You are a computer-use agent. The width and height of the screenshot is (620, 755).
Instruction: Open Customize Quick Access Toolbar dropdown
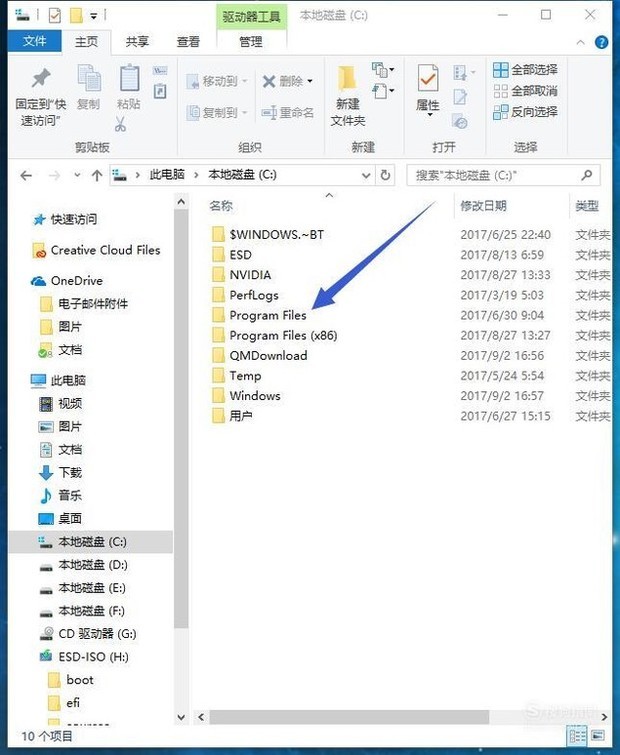coord(94,16)
